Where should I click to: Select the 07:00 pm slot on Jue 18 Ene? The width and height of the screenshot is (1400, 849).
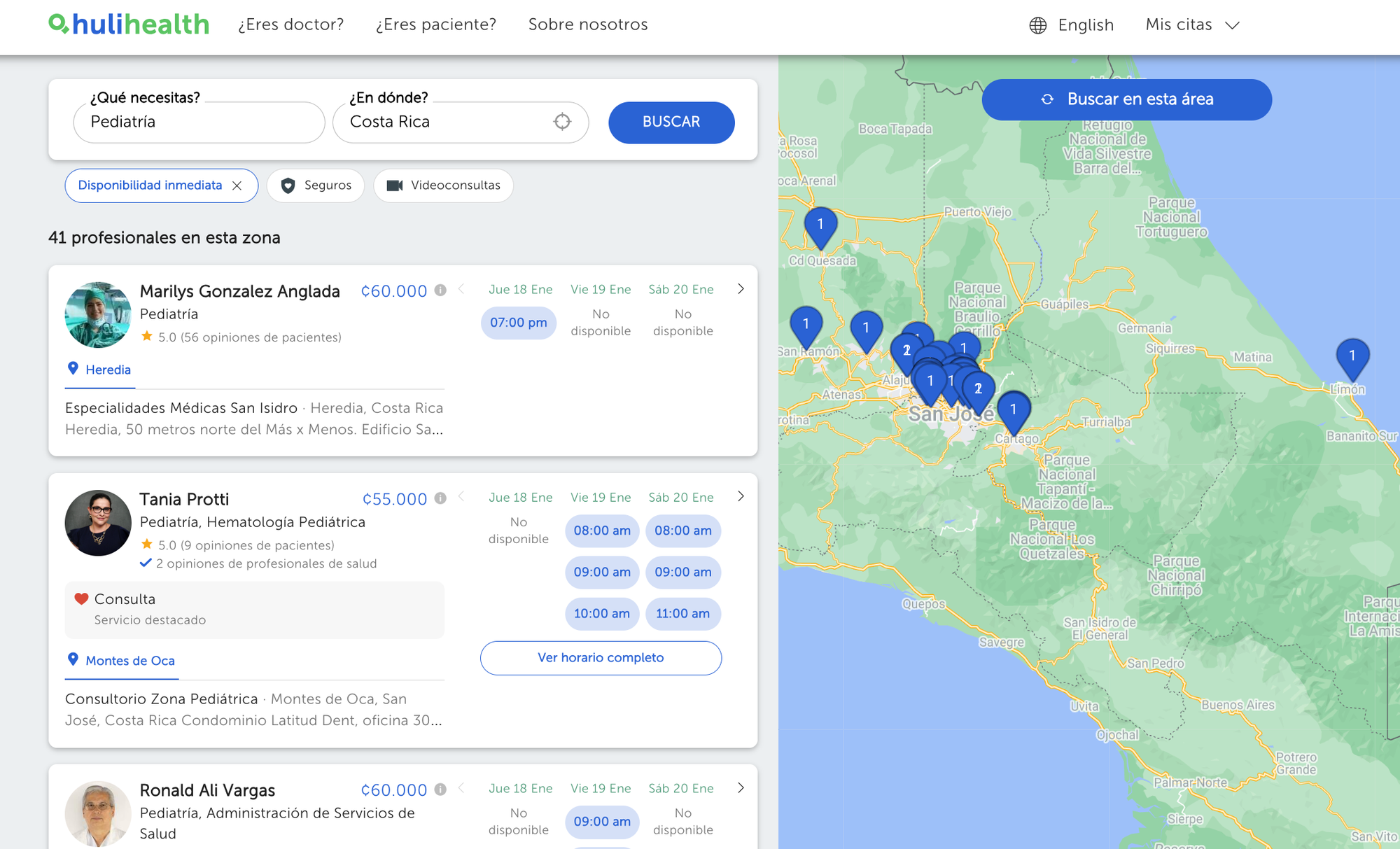coord(518,323)
